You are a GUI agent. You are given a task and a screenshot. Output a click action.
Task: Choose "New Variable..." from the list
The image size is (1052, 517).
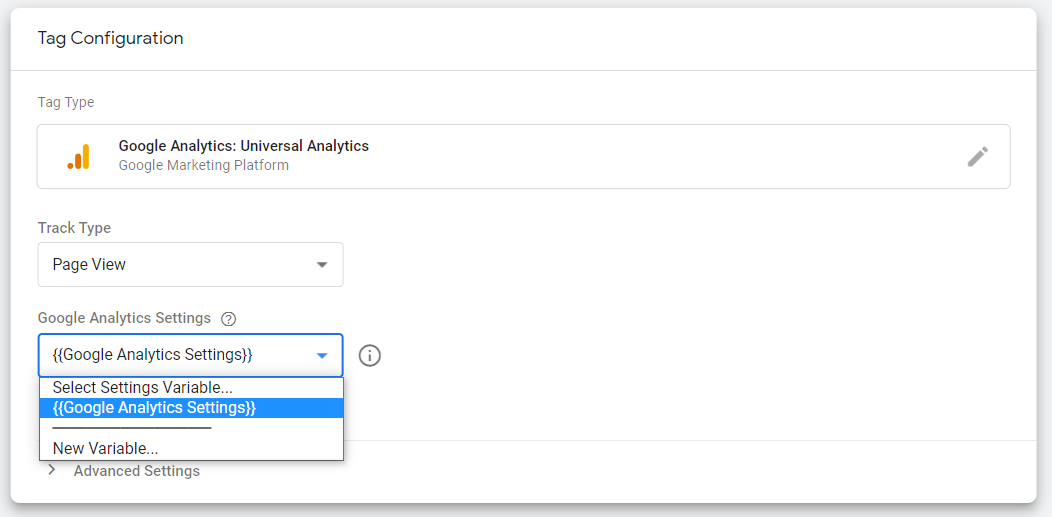105,449
